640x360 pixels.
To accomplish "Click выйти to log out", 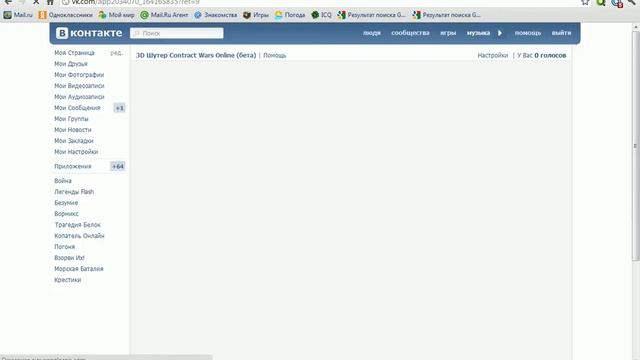I will tap(561, 33).
